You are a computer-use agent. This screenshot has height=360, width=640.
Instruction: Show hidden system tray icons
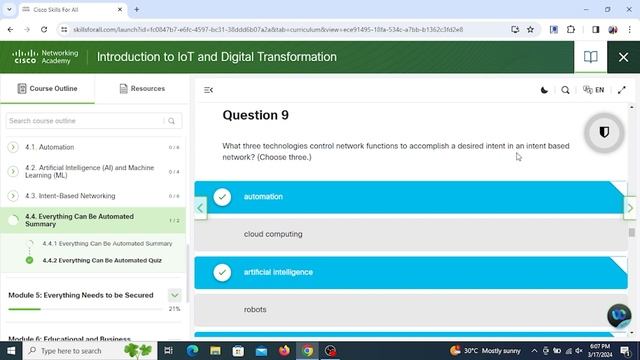coord(534,351)
